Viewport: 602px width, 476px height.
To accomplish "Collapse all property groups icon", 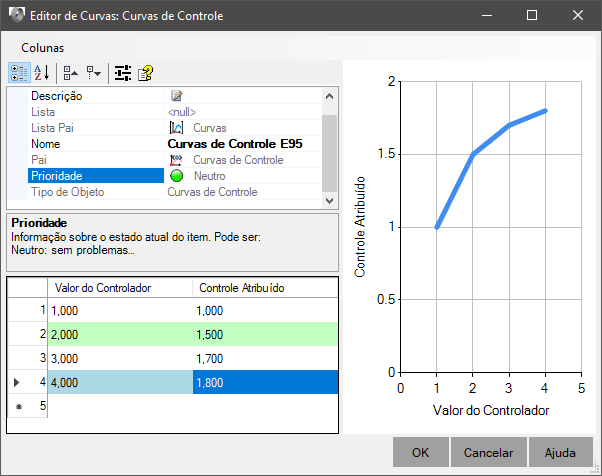I will click(71, 73).
